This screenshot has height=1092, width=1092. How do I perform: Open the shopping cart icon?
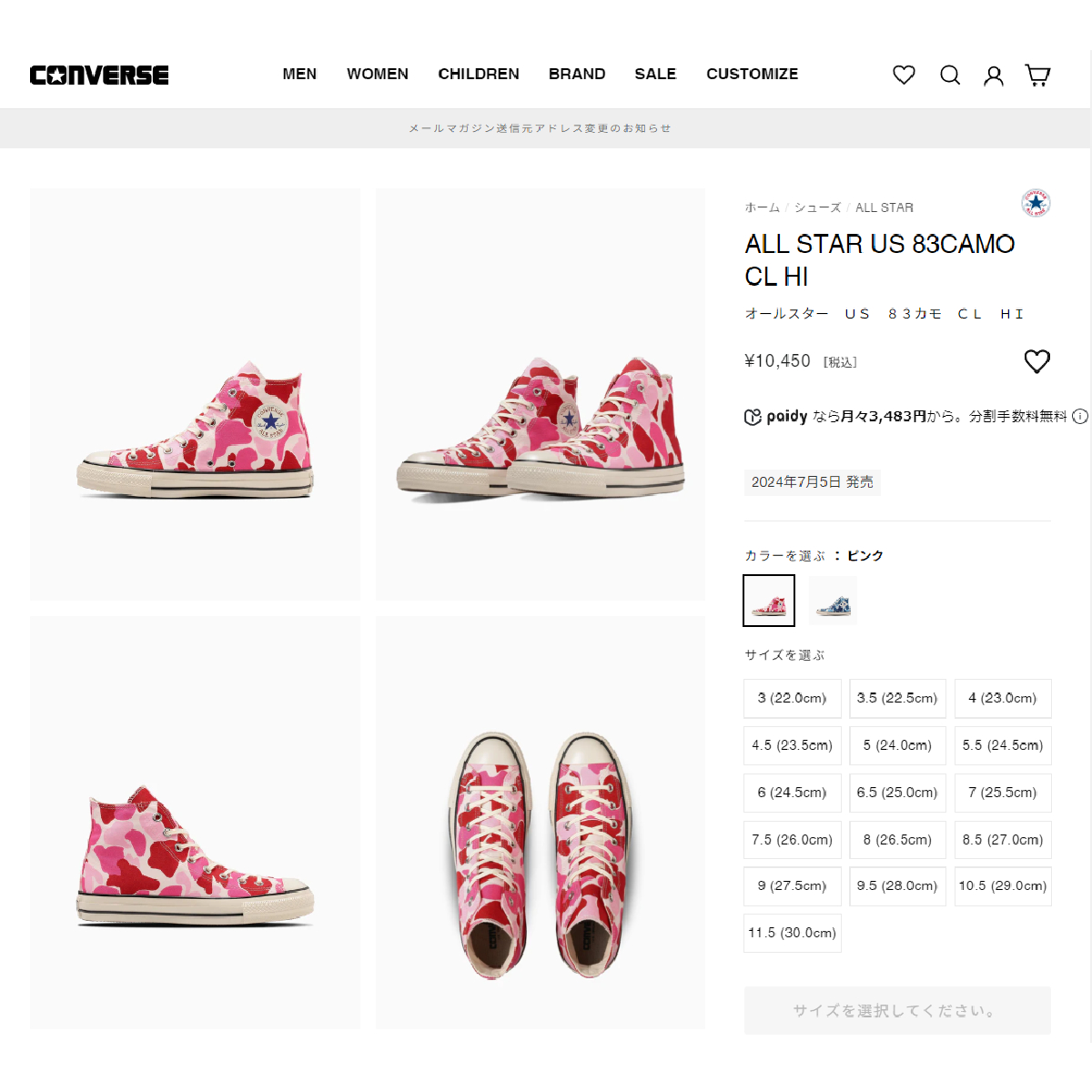pos(1037,76)
